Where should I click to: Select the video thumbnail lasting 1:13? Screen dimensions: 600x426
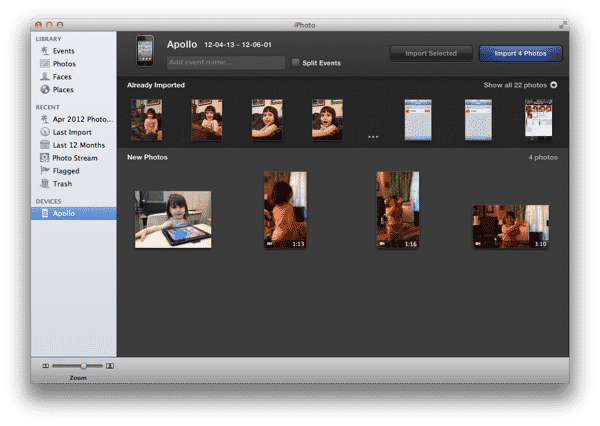285,210
